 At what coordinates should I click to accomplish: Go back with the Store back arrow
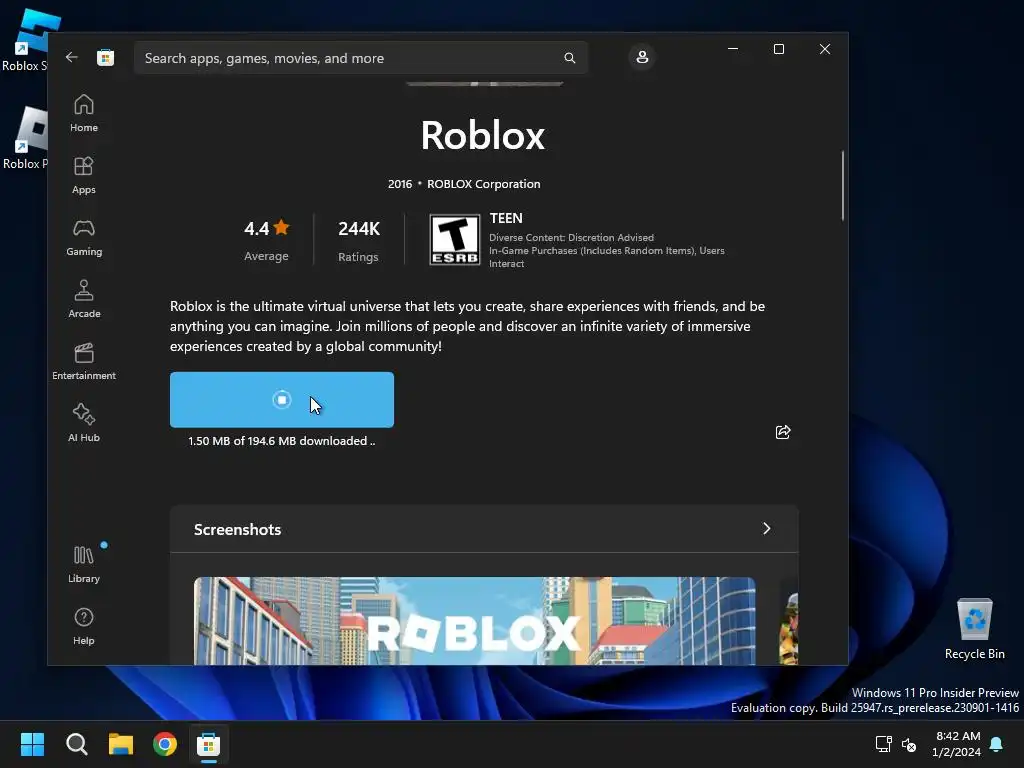[x=72, y=57]
